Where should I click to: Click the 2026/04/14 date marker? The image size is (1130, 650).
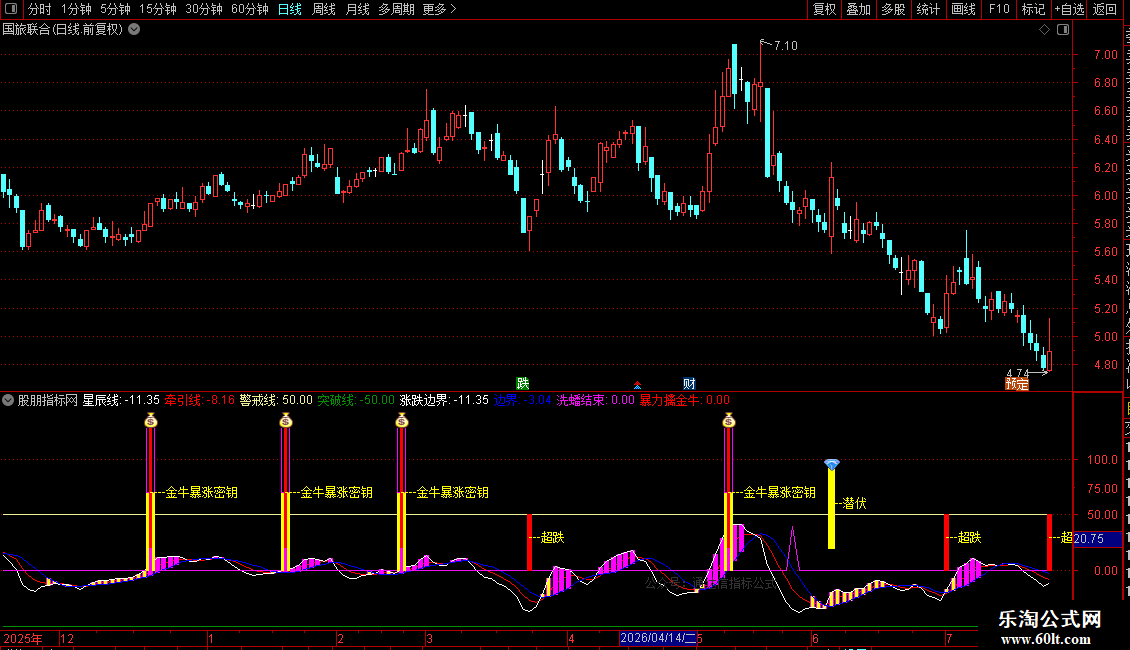click(658, 638)
